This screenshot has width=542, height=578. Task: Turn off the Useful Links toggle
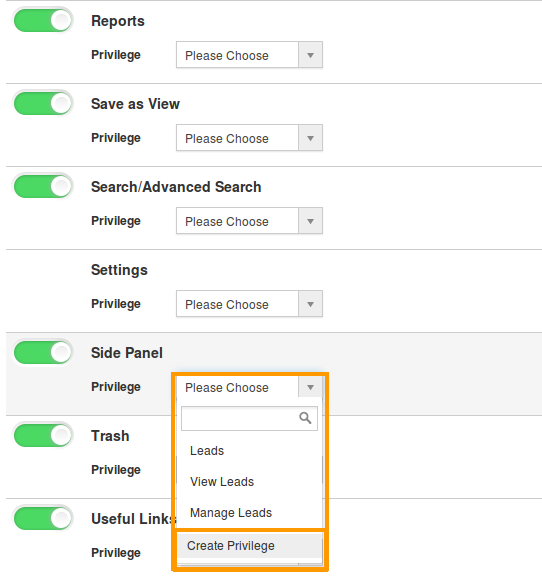(43, 518)
